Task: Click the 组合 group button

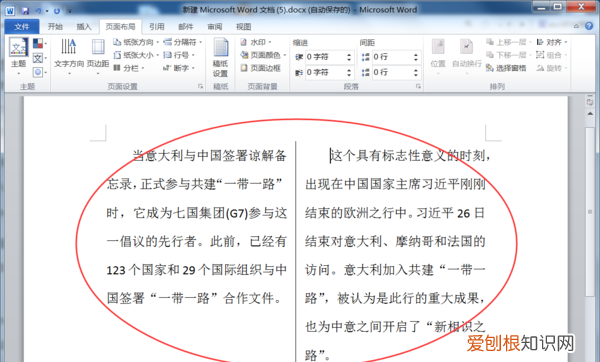Action: tap(550, 55)
